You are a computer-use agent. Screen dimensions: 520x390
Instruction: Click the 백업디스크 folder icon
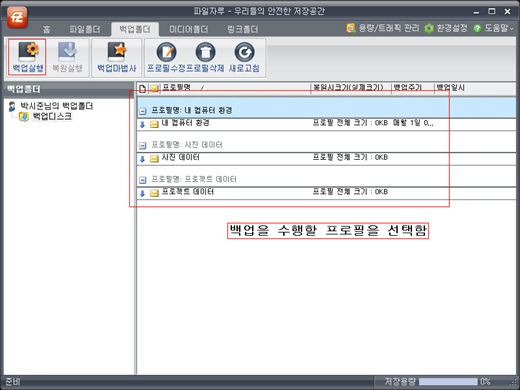pyautogui.click(x=24, y=117)
